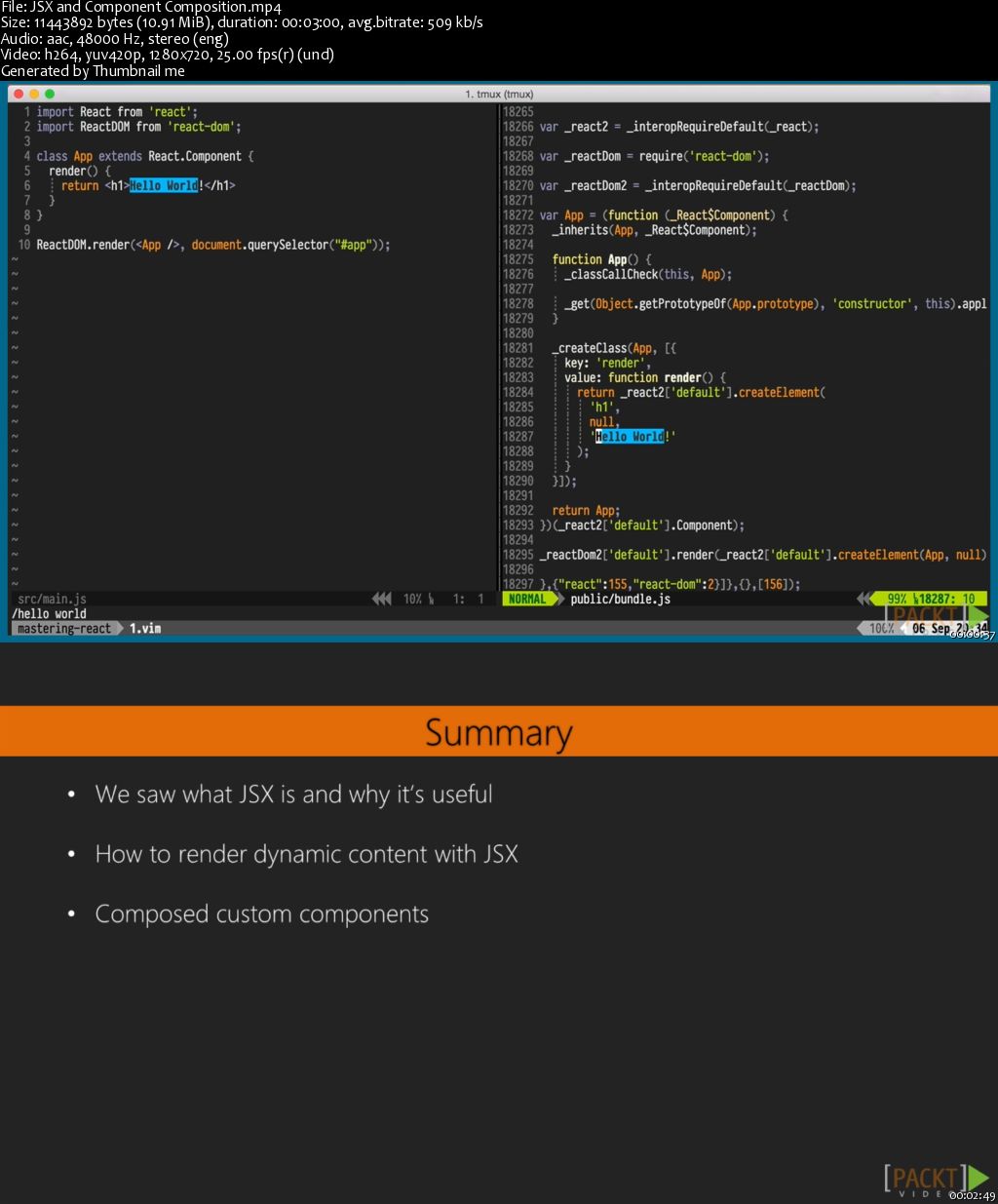
Task: Select the 'Size: 11443892 bytes' metadata line
Action: pyautogui.click(x=242, y=22)
